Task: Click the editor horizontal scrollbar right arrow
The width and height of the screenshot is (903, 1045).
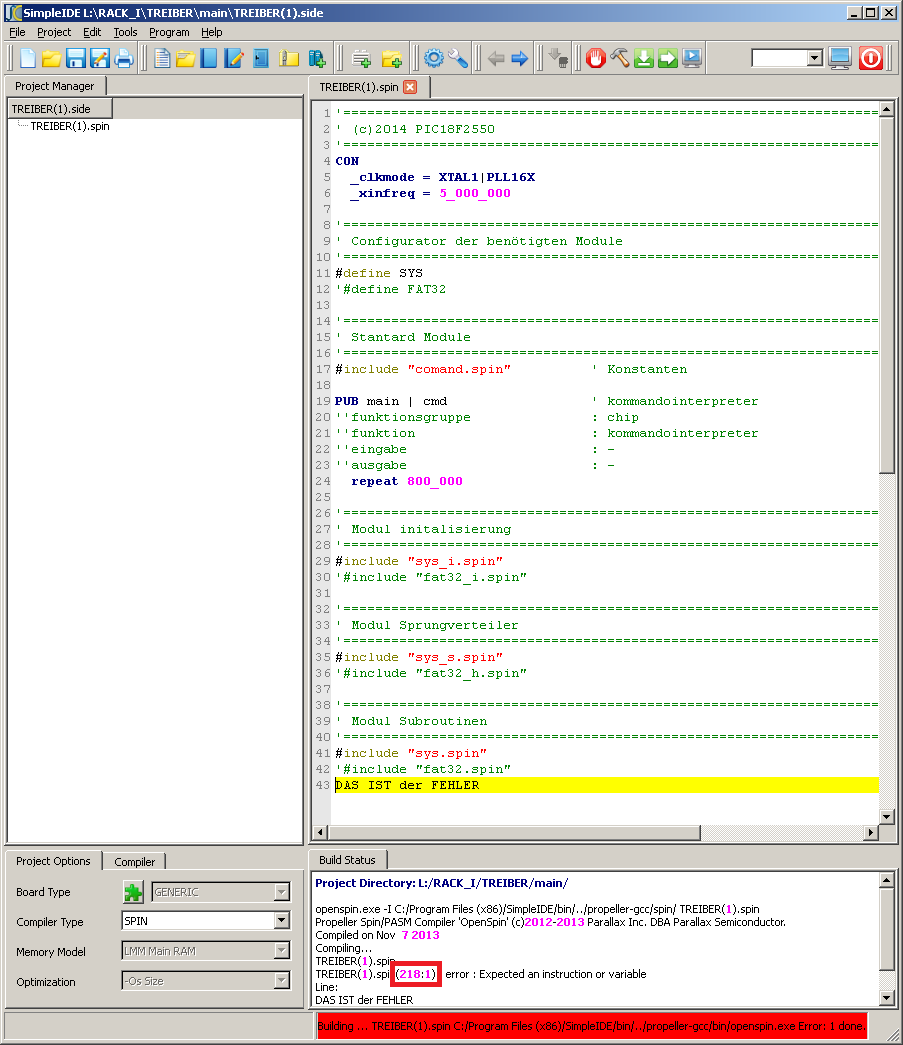Action: point(870,833)
